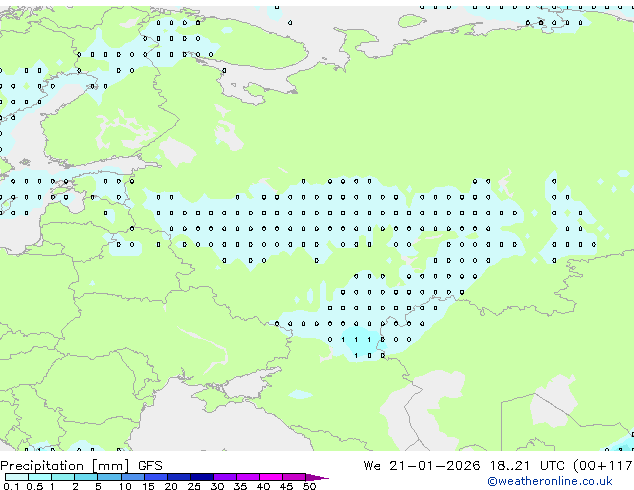
Task: Click the legend label '0.1'
Action: pyautogui.click(x=11, y=486)
